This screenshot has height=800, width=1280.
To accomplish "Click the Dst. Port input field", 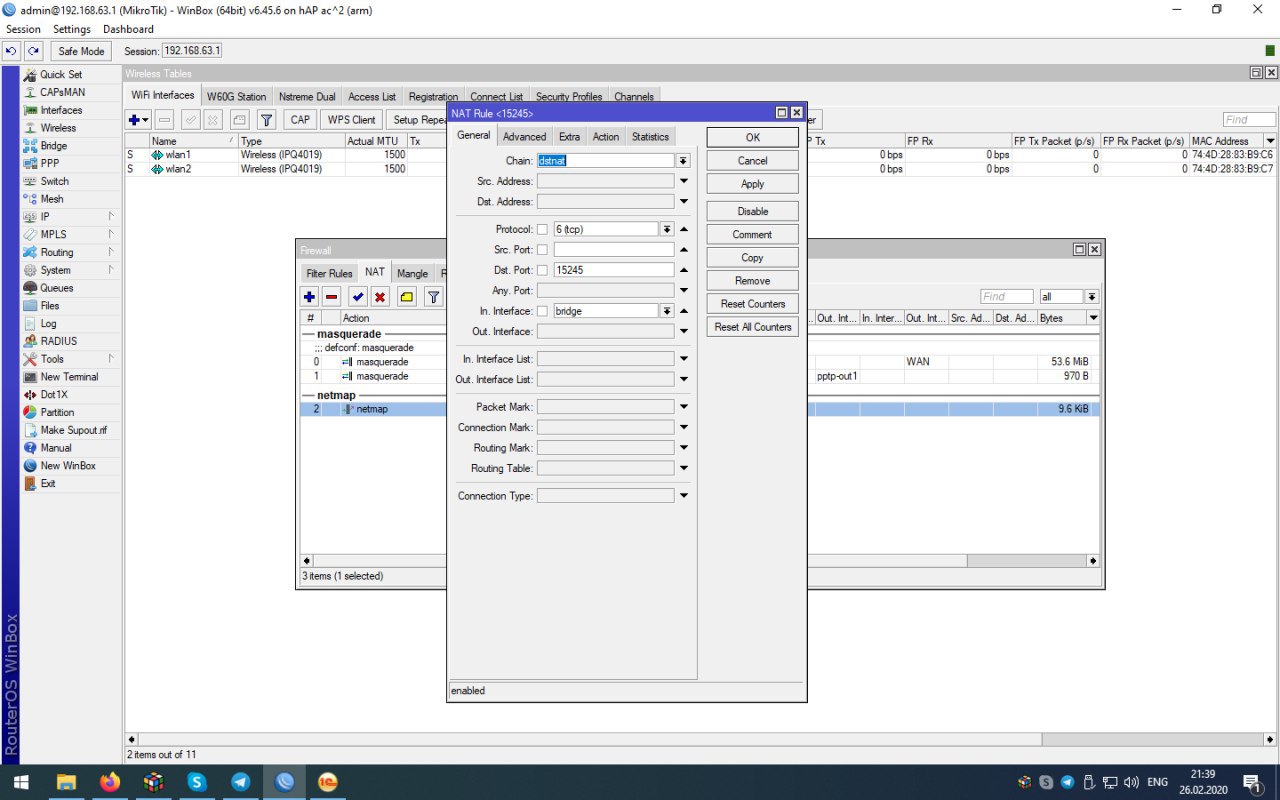I will pyautogui.click(x=614, y=270).
